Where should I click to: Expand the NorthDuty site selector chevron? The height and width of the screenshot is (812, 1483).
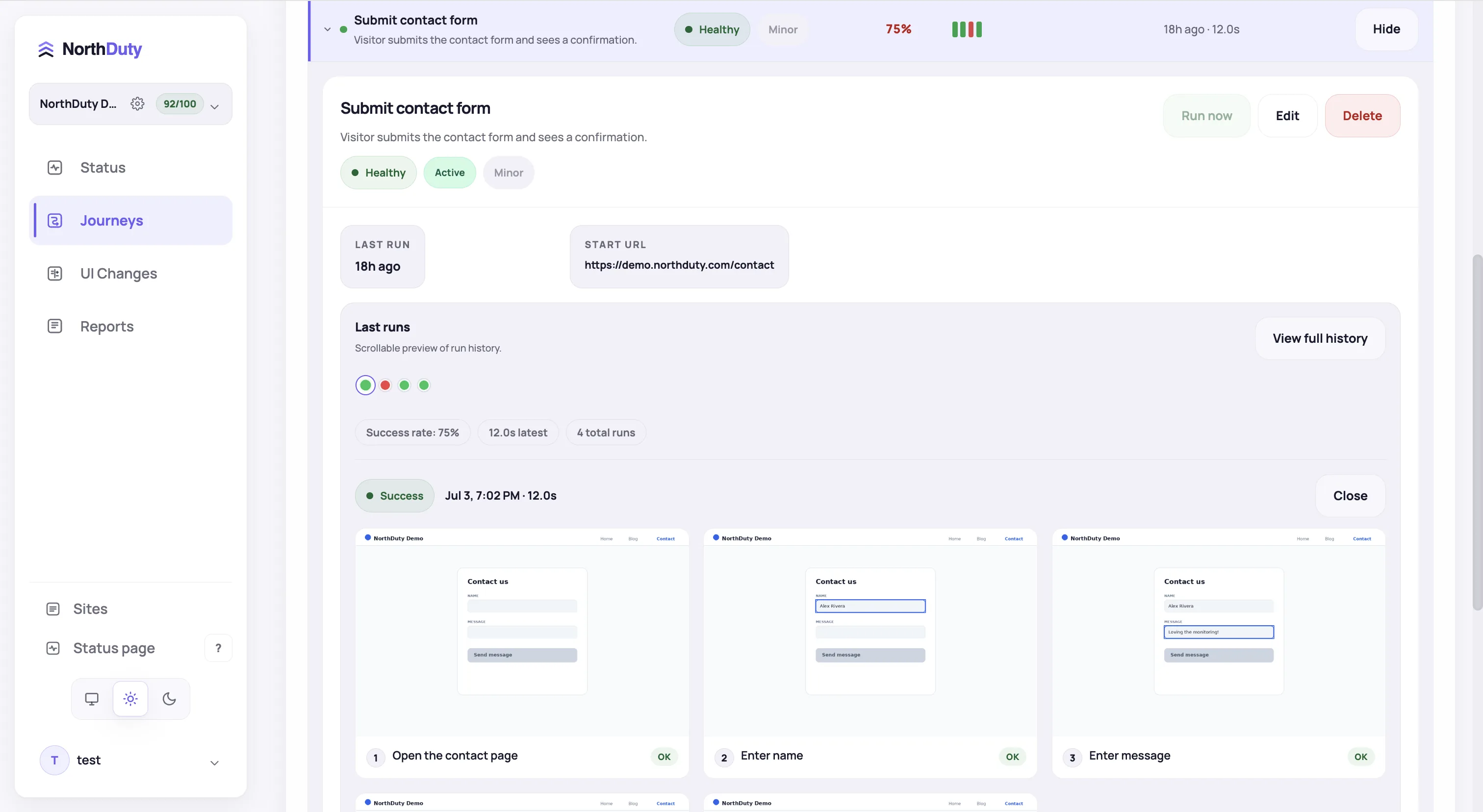click(215, 106)
